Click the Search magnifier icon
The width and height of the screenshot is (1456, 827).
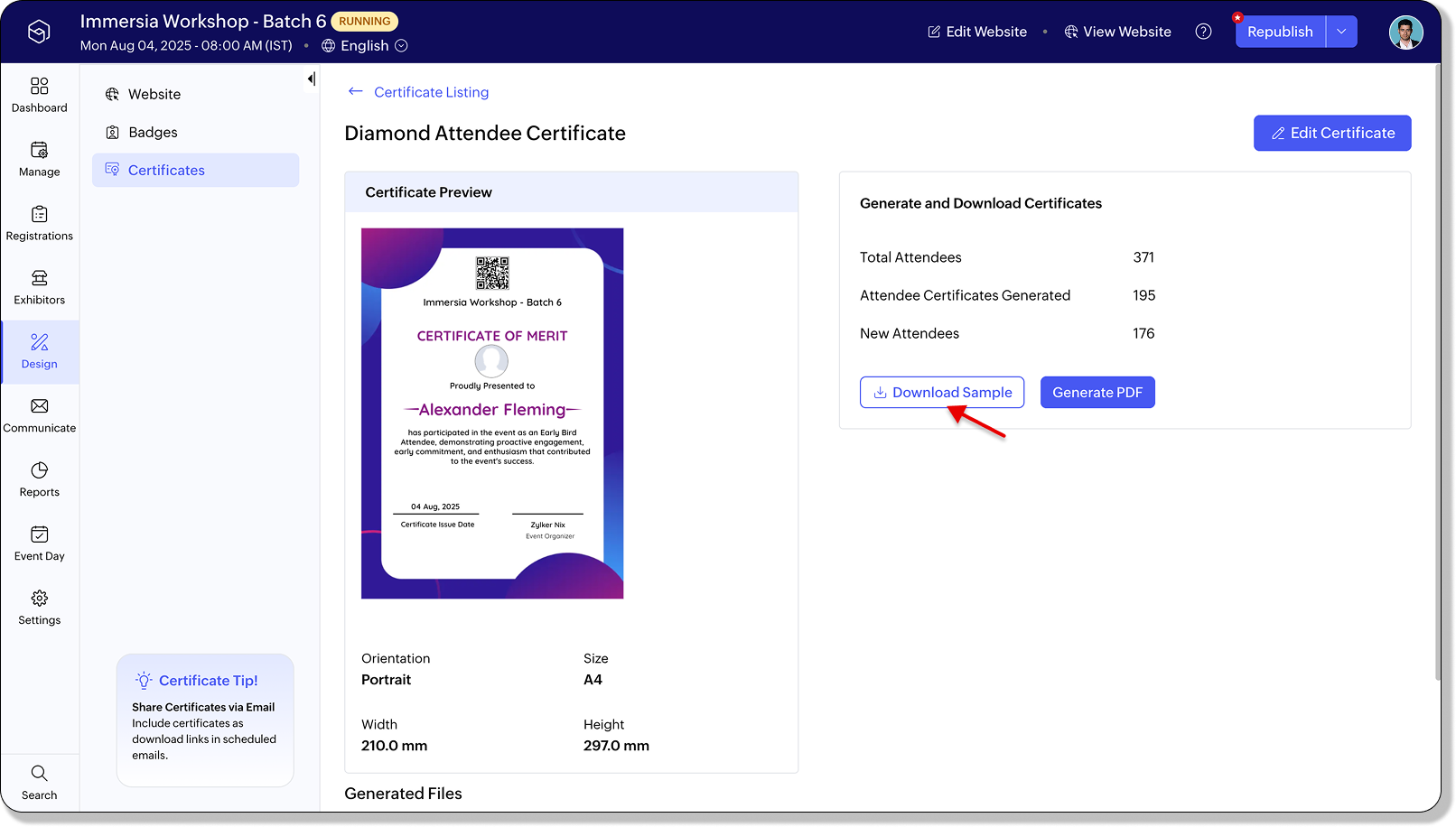pyautogui.click(x=39, y=773)
